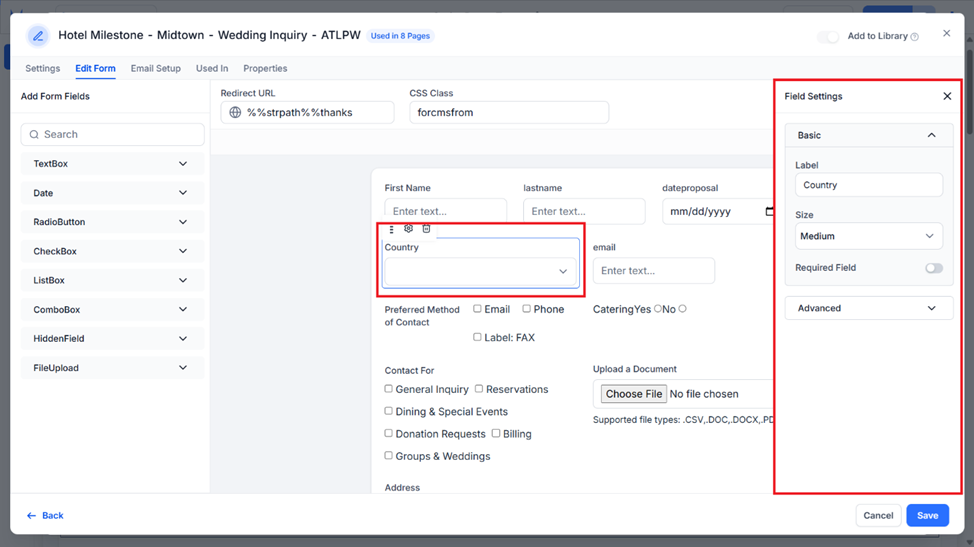Open the Properties tab
The image size is (974, 547).
265,68
